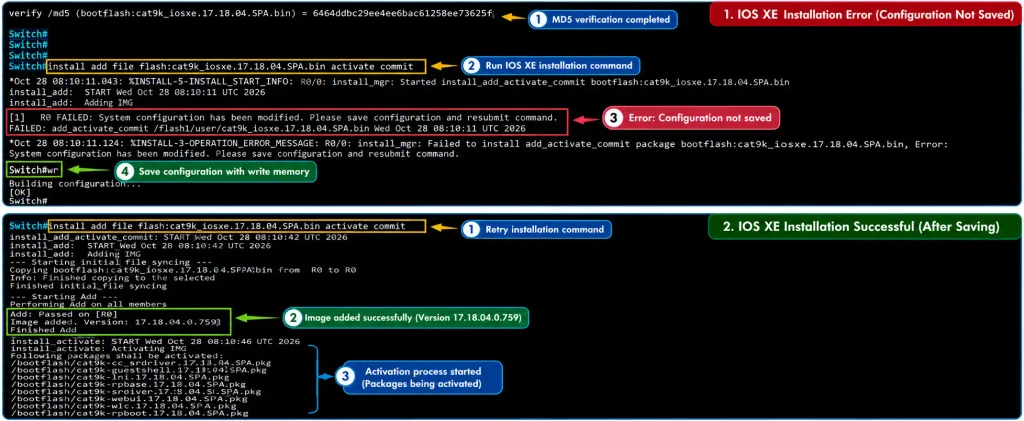1024x421 pixels.
Task: Click the cat9k-cc_srdriver package path
Action: point(140,363)
